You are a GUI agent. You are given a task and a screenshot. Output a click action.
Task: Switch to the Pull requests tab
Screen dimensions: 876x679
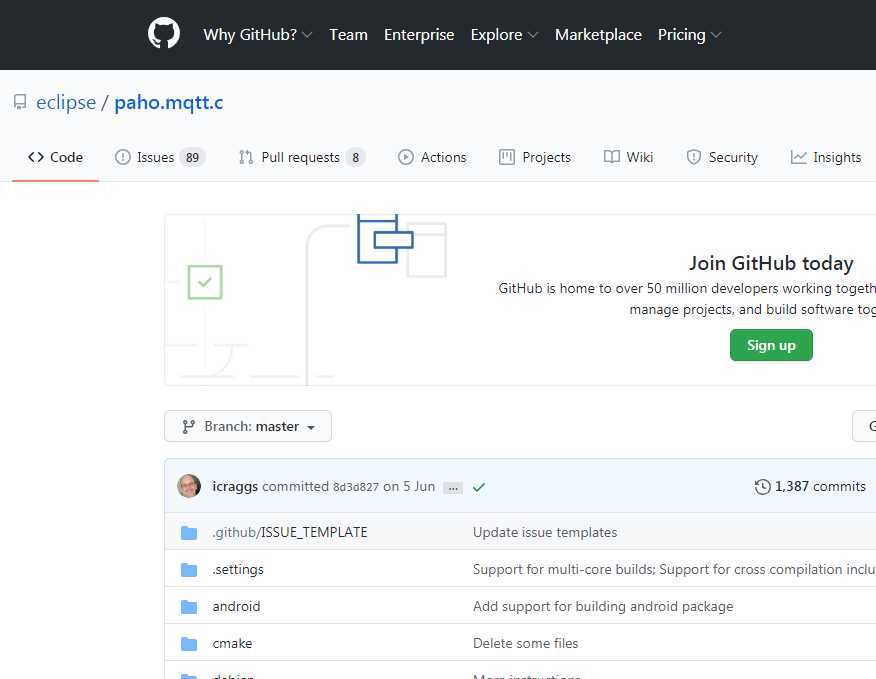click(302, 158)
